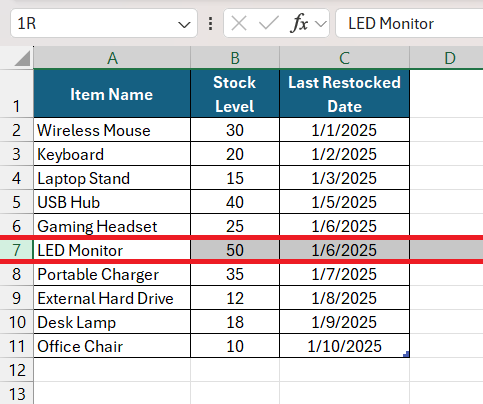Image resolution: width=483 pixels, height=404 pixels.
Task: Click stock level 20 for Keyboard
Action: click(235, 154)
